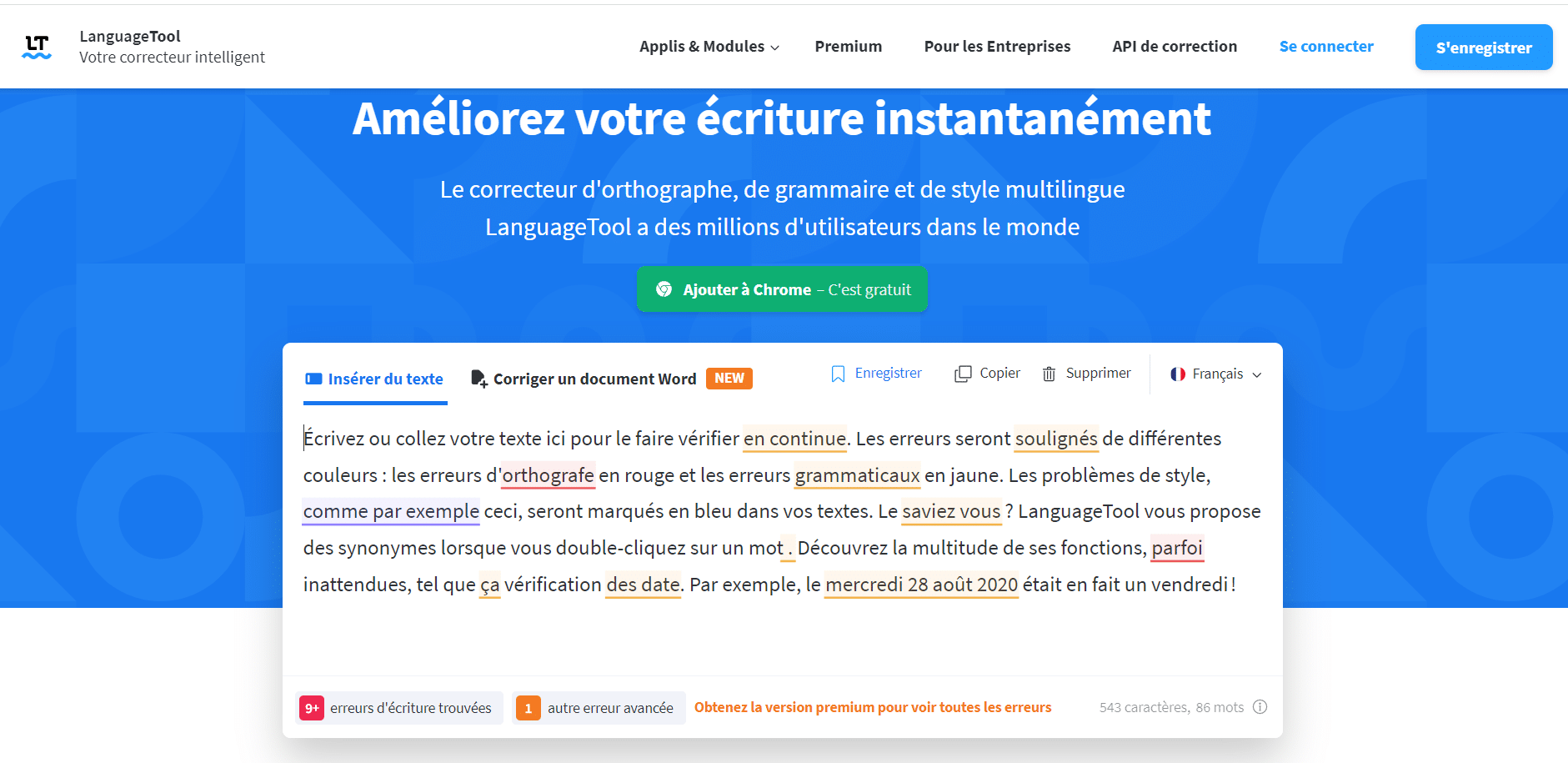Go to API de correction

[x=1175, y=47]
